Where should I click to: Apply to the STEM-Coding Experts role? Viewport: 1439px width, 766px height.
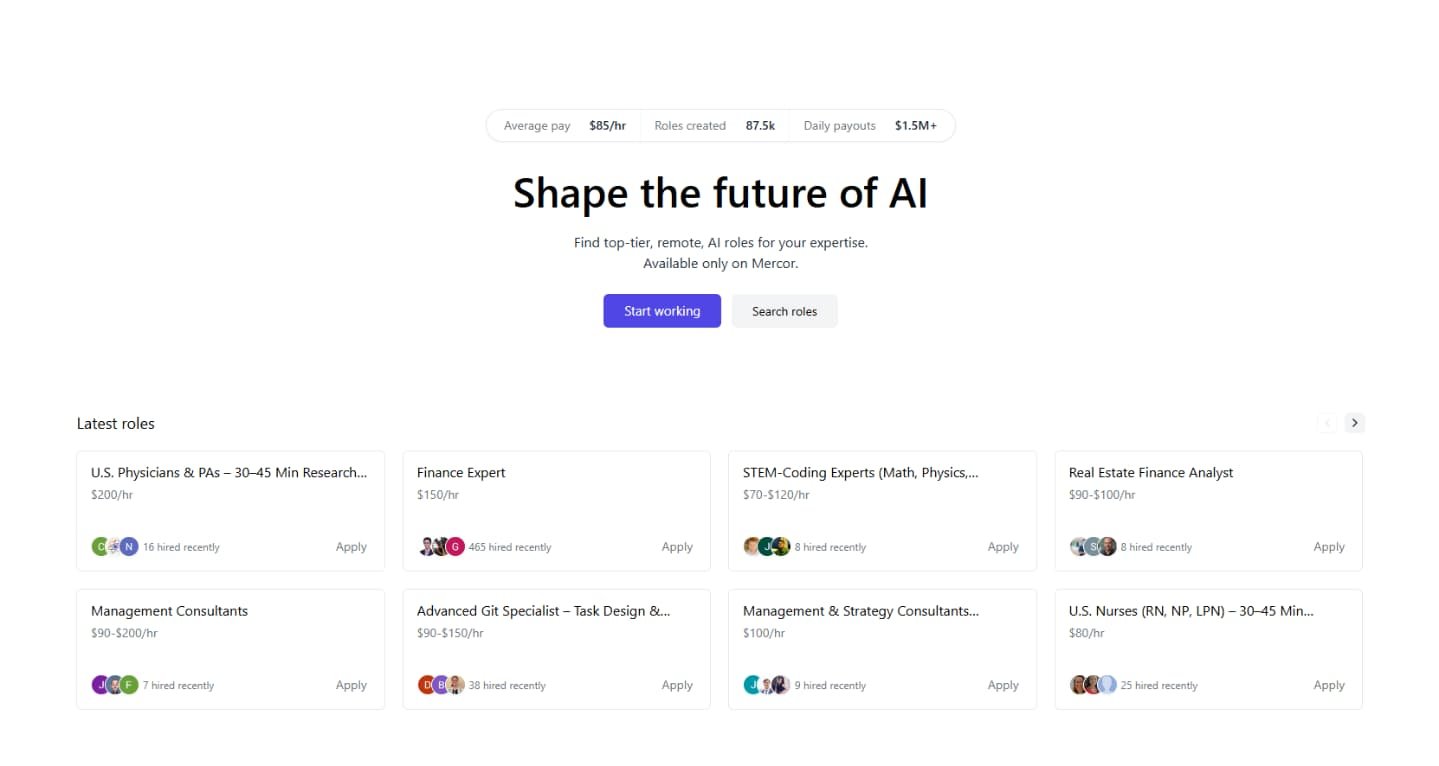pyautogui.click(x=1002, y=546)
